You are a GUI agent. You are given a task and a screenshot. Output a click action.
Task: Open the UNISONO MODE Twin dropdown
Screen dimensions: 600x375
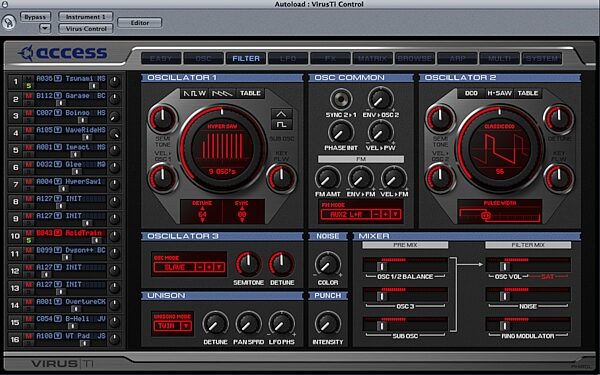click(x=186, y=326)
